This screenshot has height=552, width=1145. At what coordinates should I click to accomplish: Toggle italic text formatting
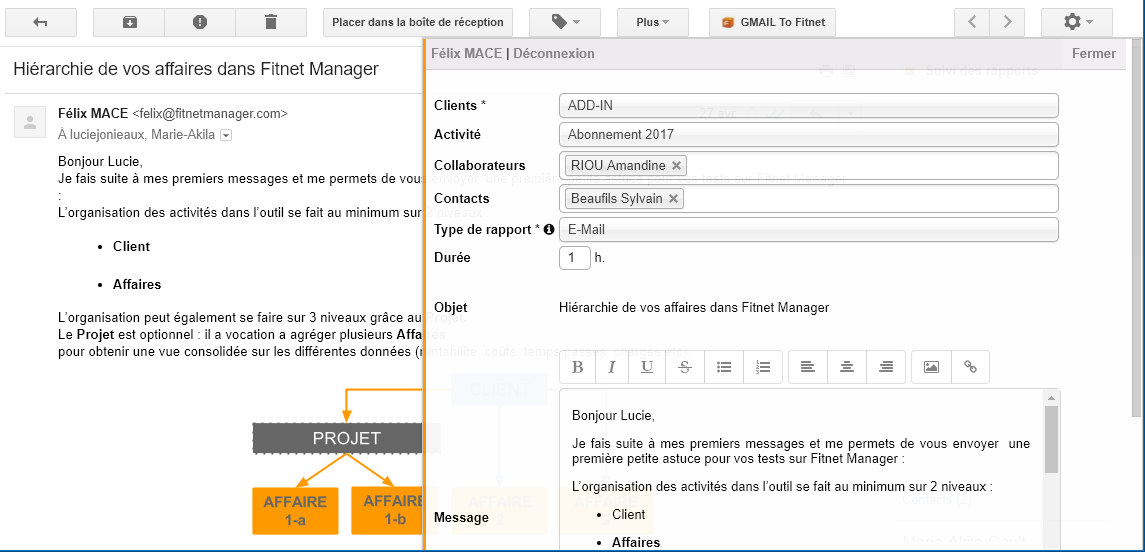tap(612, 367)
